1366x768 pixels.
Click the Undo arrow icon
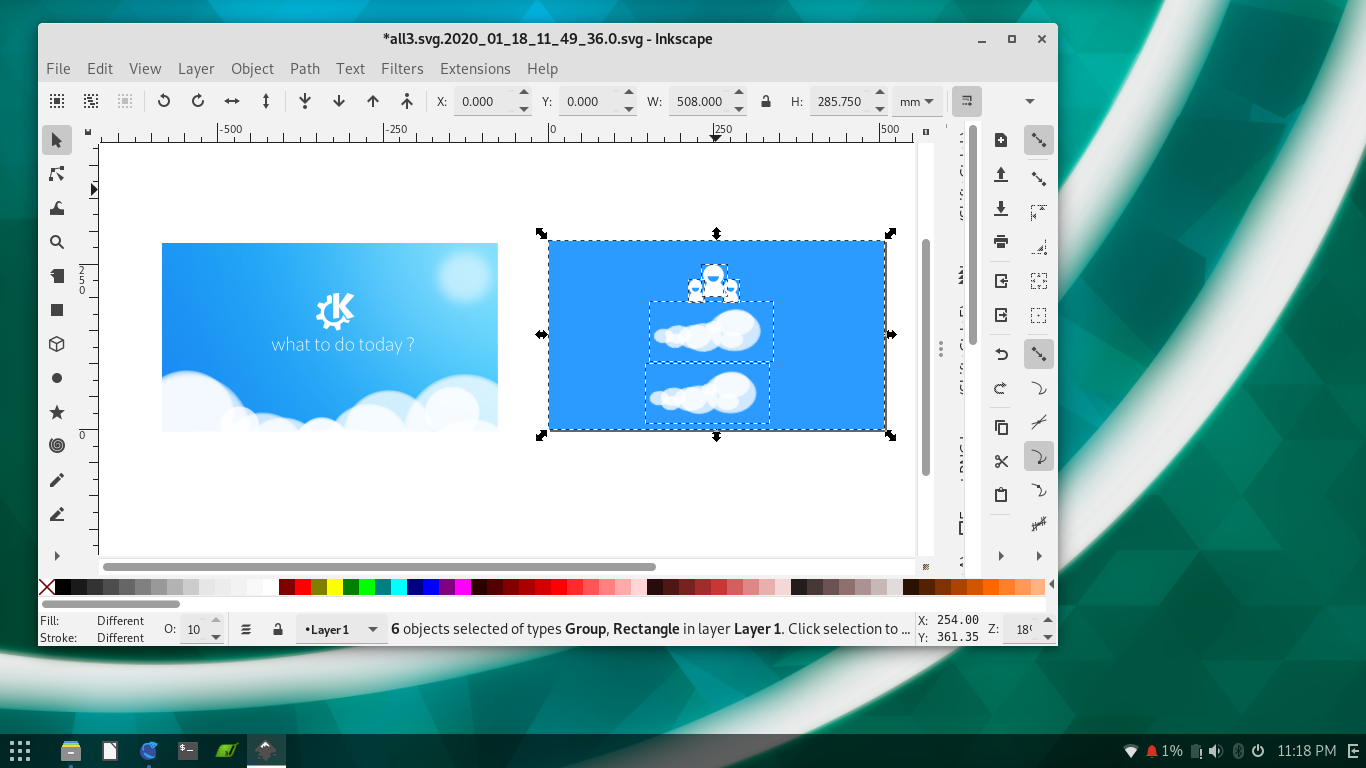pyautogui.click(x=1001, y=355)
